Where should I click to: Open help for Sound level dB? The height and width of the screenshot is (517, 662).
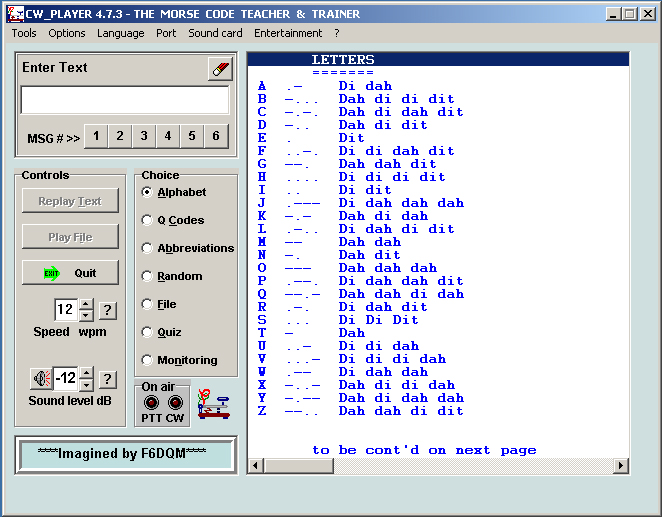click(x=108, y=379)
